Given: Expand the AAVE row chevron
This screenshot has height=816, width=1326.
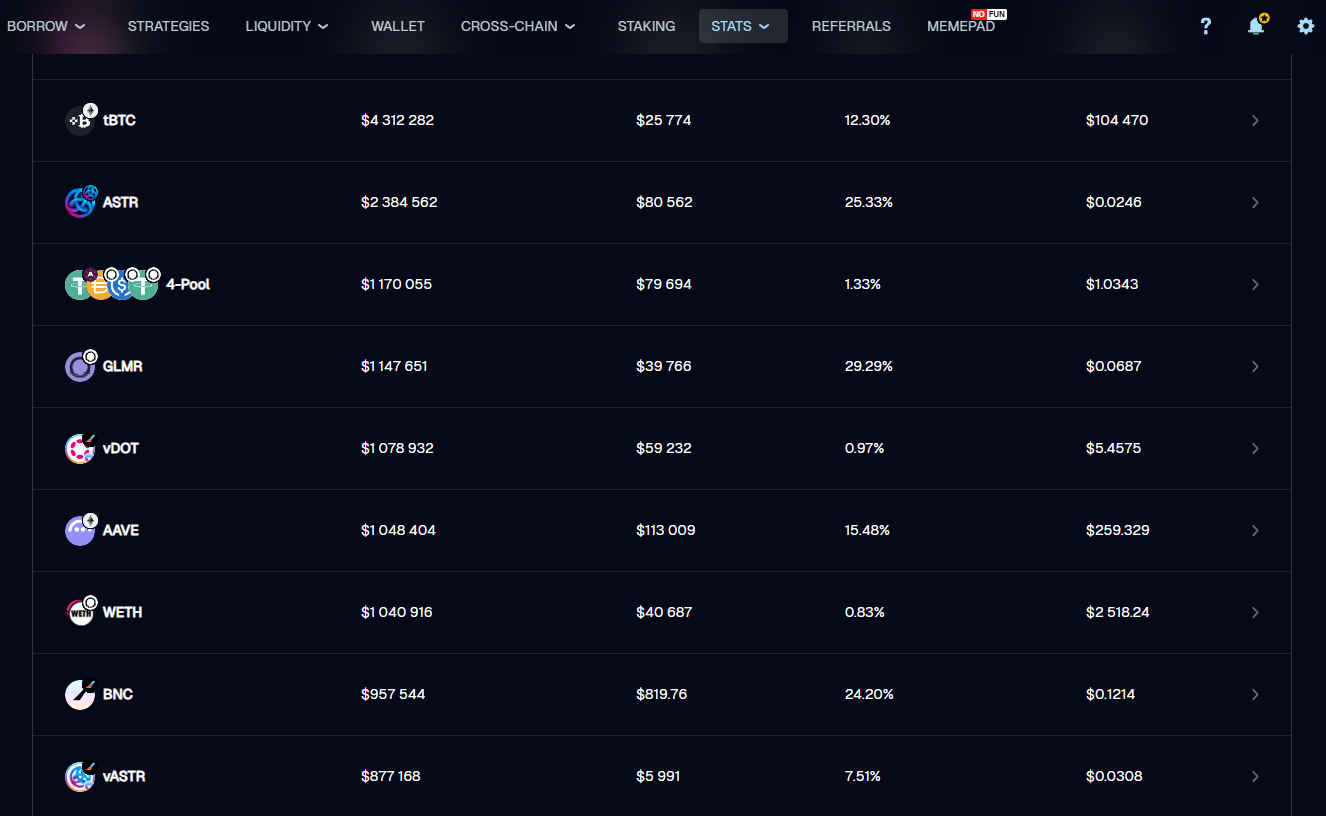Looking at the screenshot, I should tap(1255, 530).
